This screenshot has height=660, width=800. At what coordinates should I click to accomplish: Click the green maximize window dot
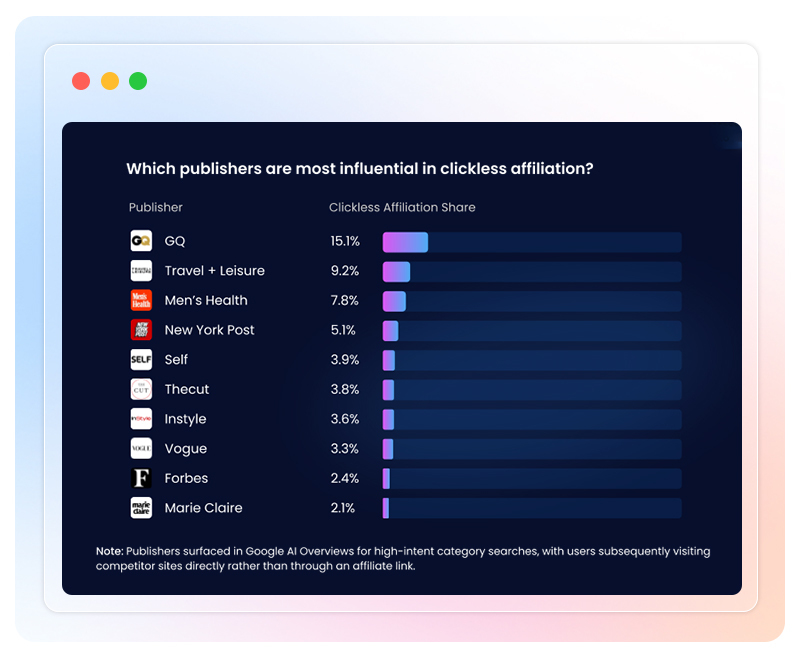click(x=138, y=81)
